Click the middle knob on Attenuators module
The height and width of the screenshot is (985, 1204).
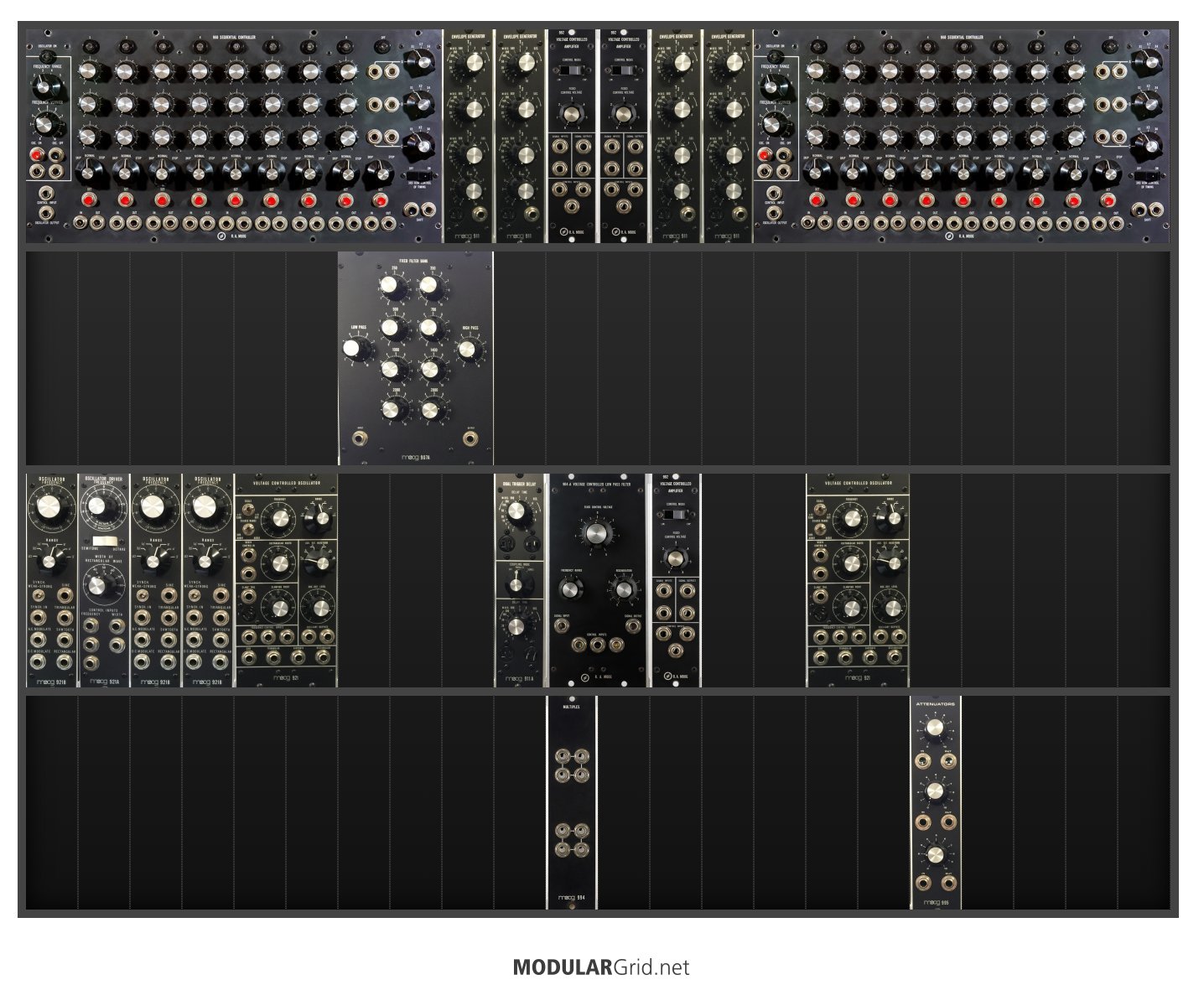(x=936, y=793)
